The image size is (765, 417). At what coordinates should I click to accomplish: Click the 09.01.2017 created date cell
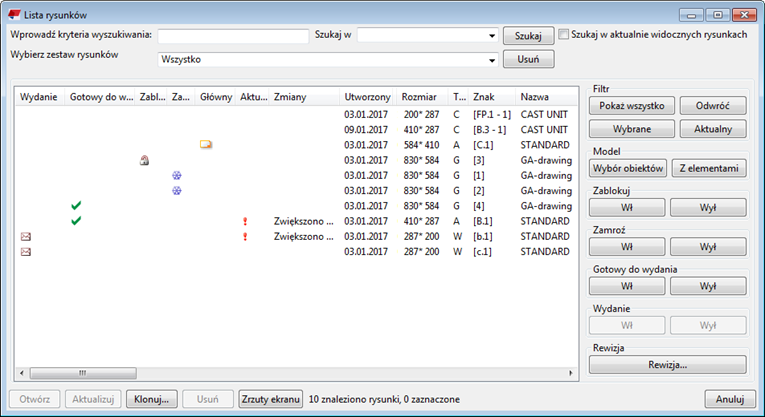[x=366, y=130]
